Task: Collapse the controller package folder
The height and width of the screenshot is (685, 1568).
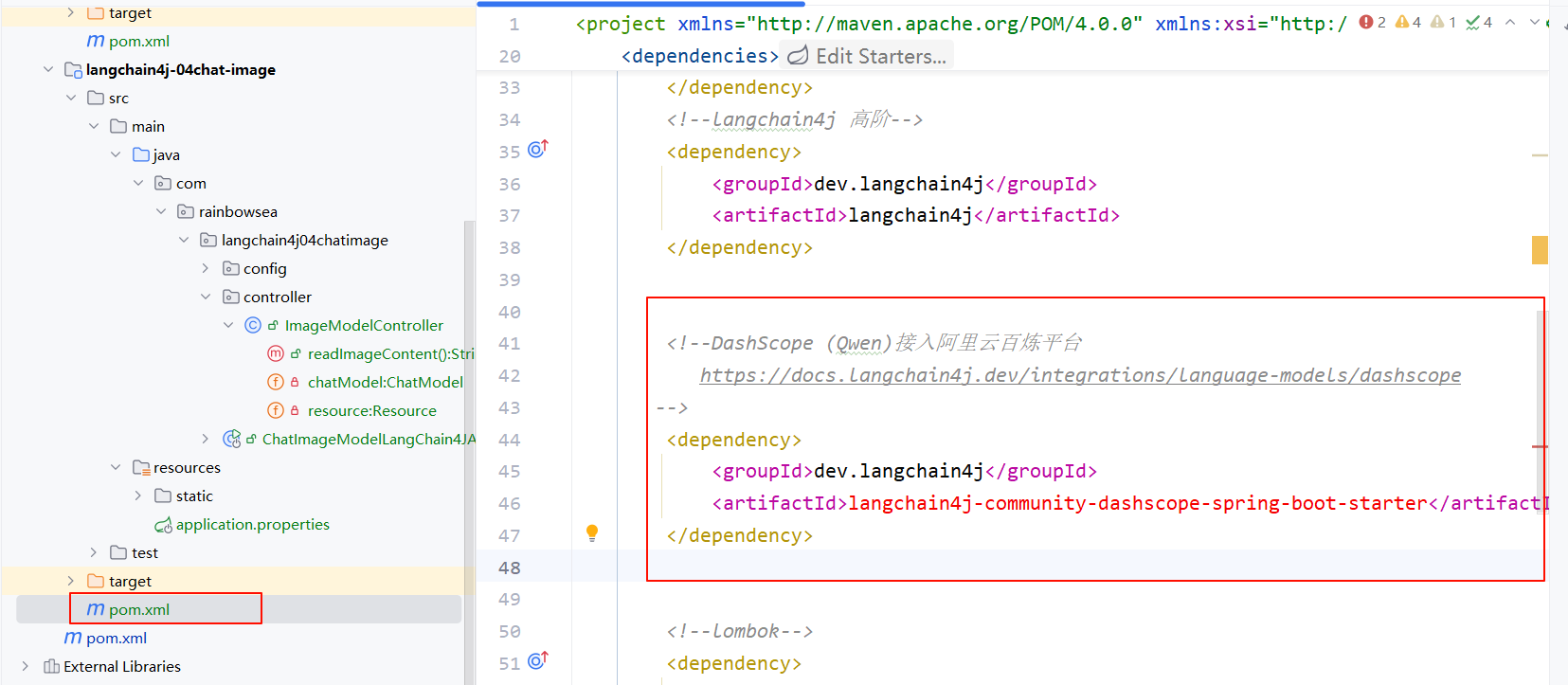Action: point(206,297)
